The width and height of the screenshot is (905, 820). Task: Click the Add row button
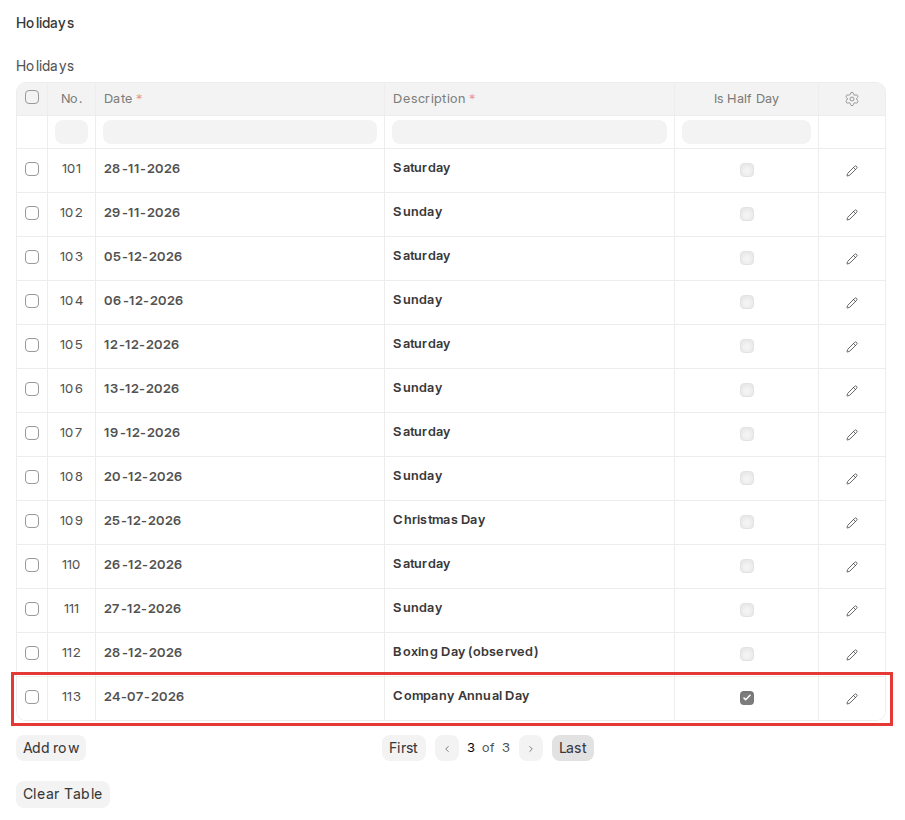51,748
